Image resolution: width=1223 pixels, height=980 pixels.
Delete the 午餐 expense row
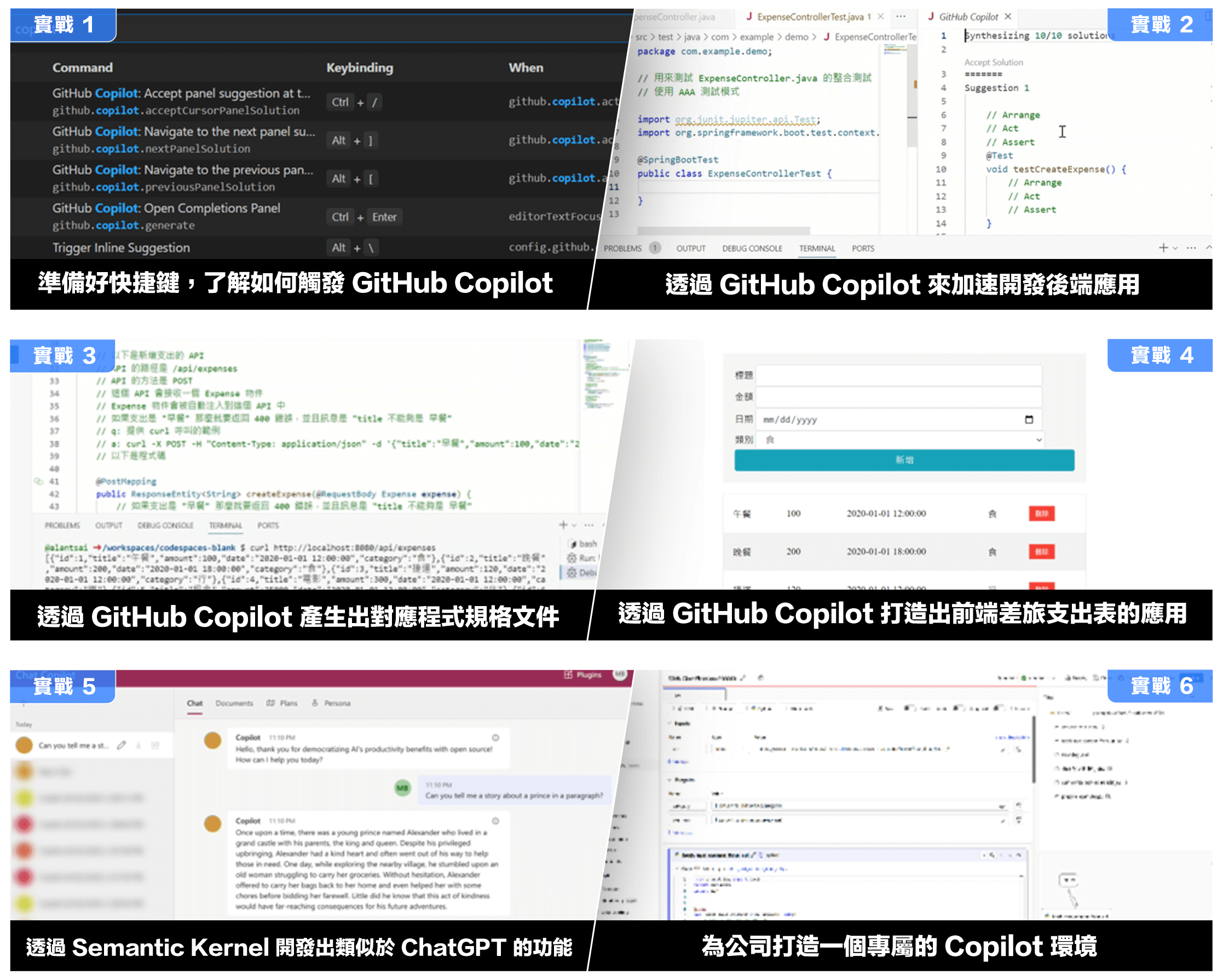coord(1041,514)
